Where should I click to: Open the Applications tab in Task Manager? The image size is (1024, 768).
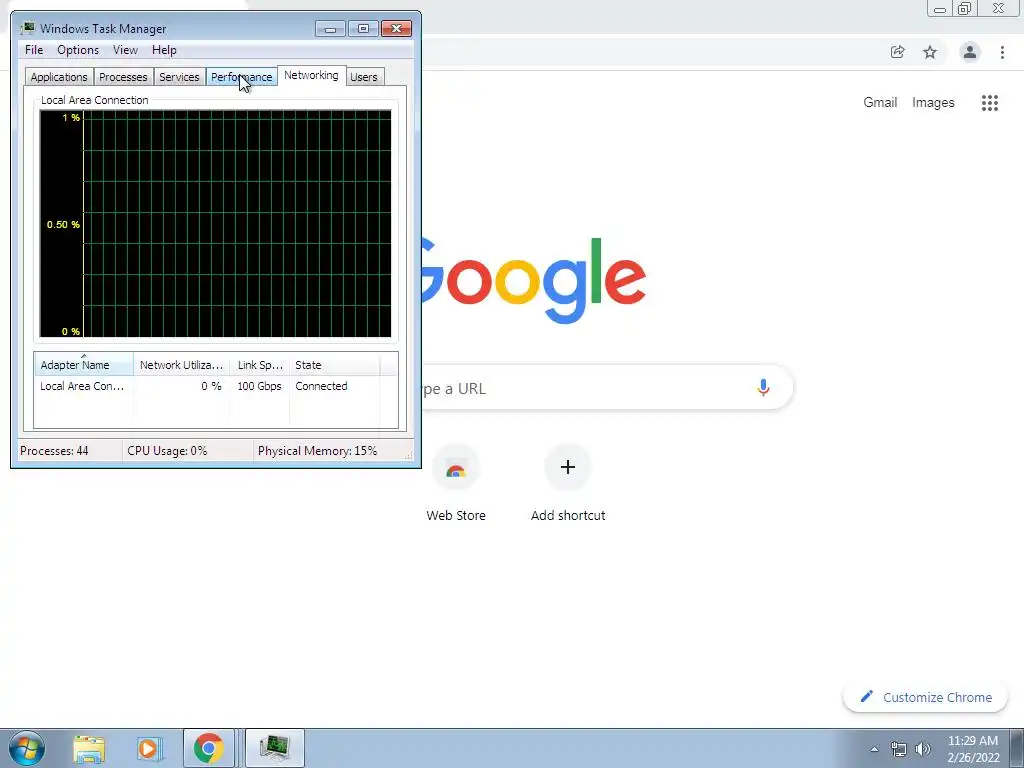pos(59,77)
